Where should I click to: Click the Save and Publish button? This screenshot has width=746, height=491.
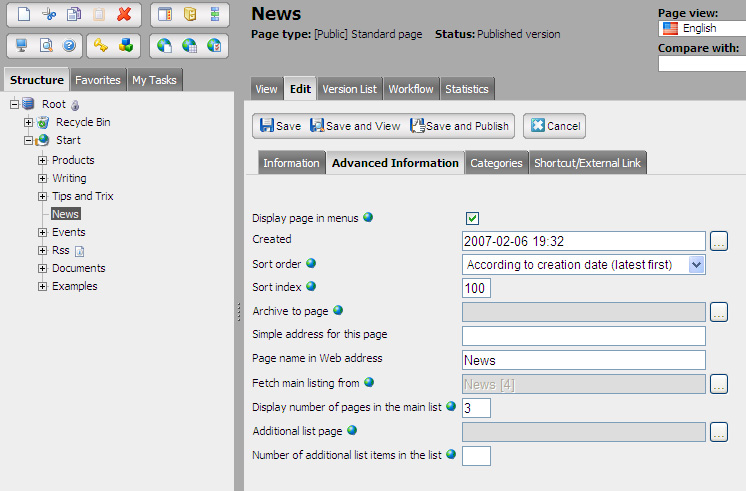461,126
